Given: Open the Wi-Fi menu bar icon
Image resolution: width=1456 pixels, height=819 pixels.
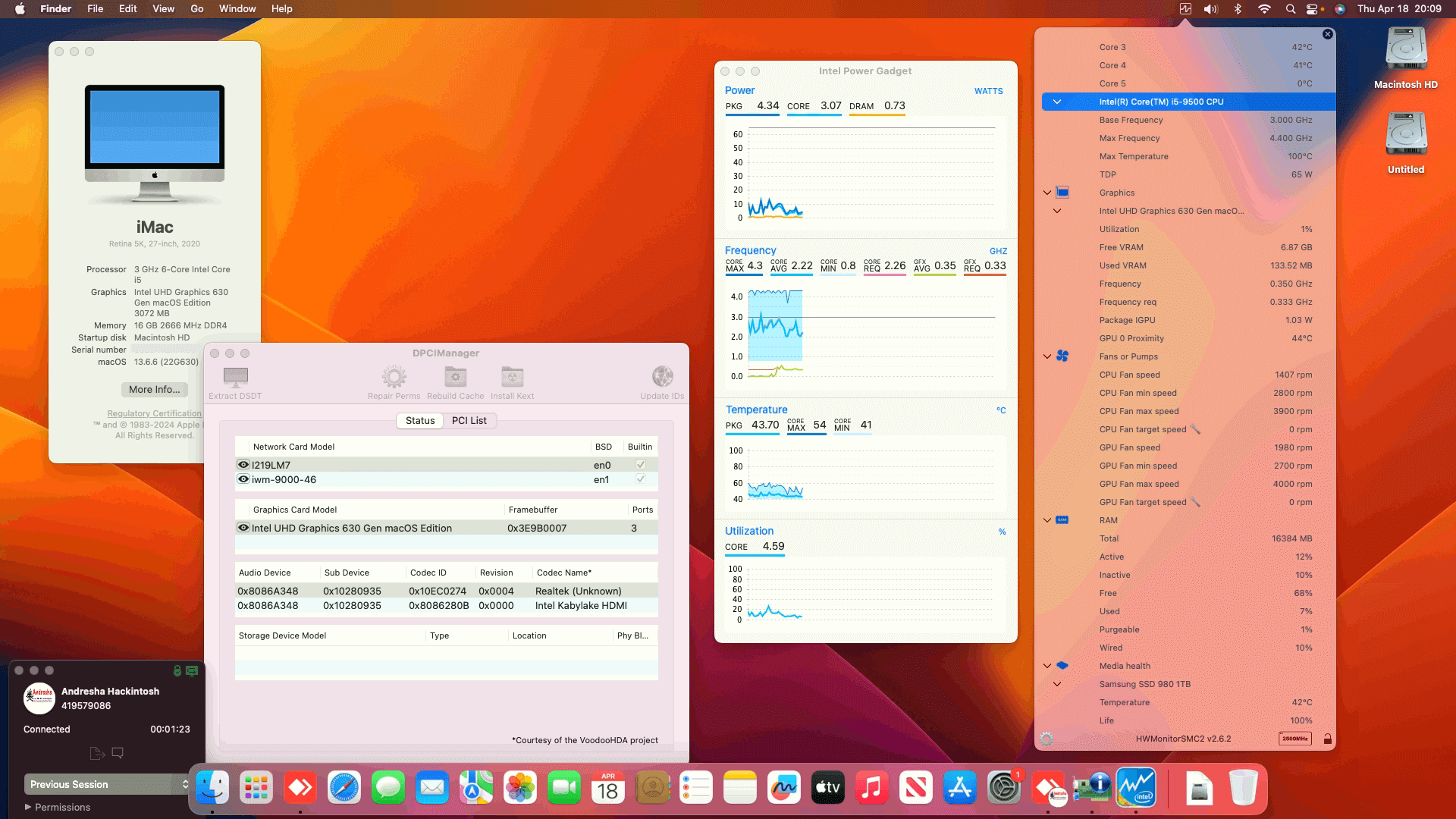Looking at the screenshot, I should coord(1265,9).
